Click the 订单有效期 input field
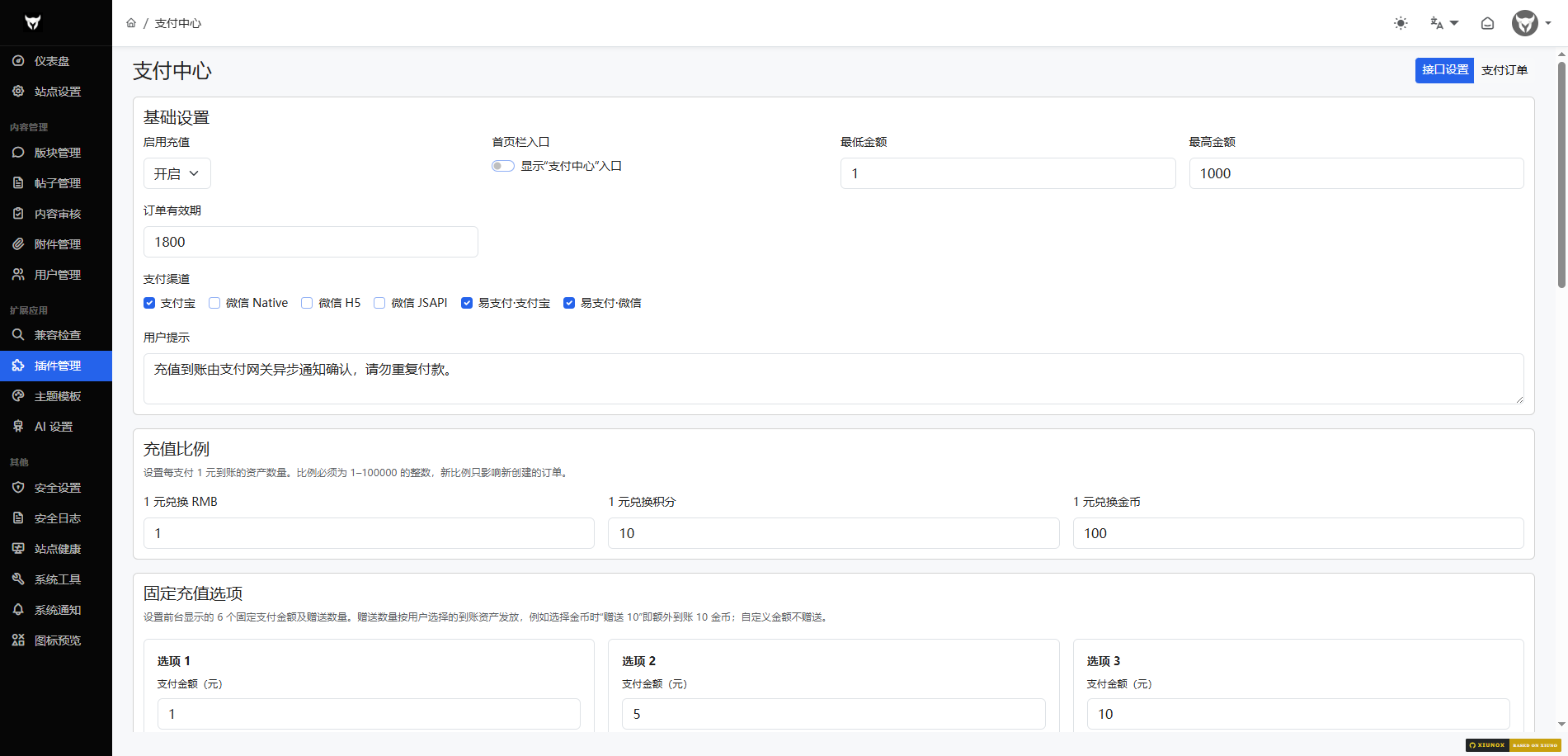 click(311, 242)
